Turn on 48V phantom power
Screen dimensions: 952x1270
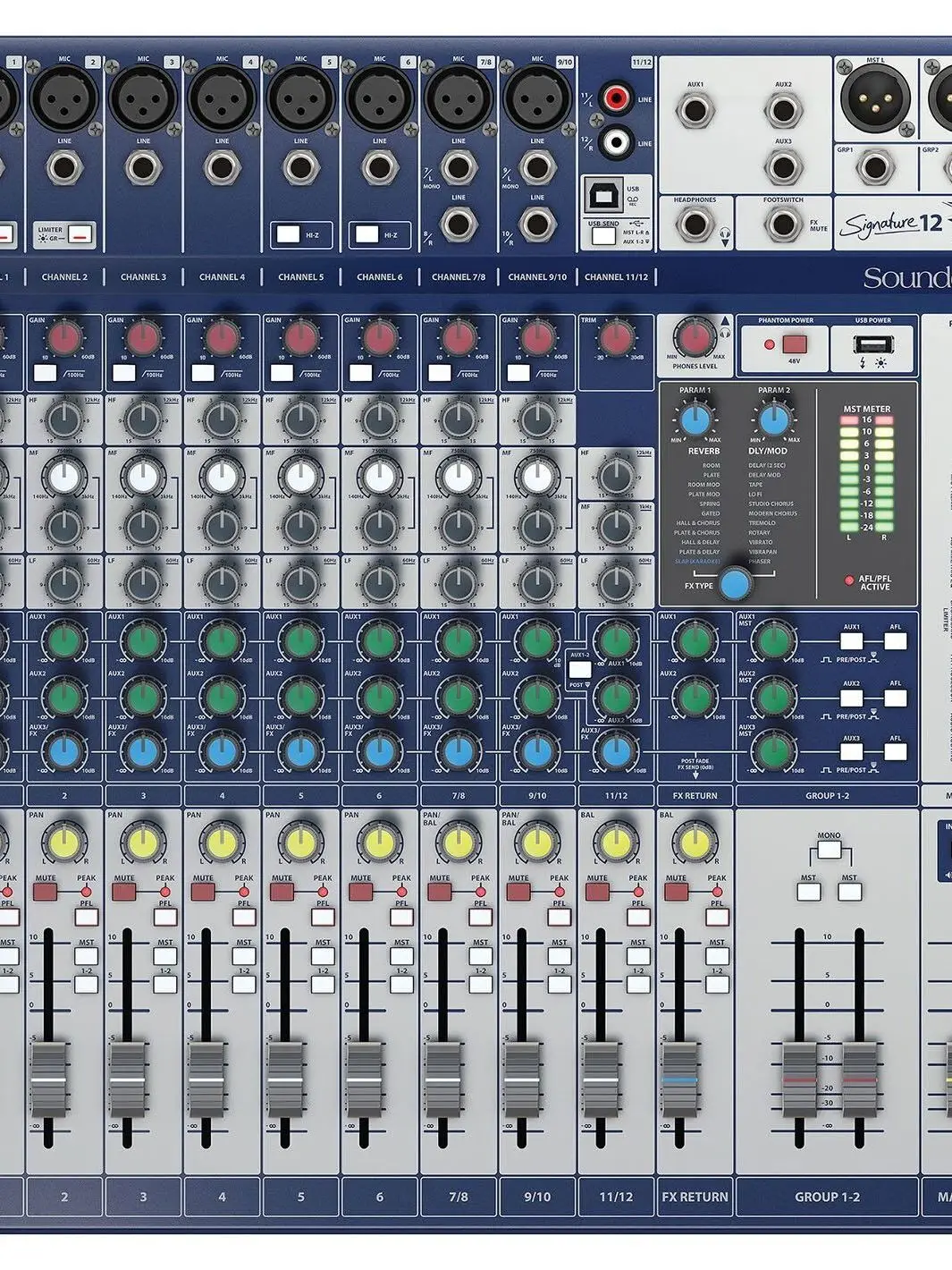[x=794, y=344]
